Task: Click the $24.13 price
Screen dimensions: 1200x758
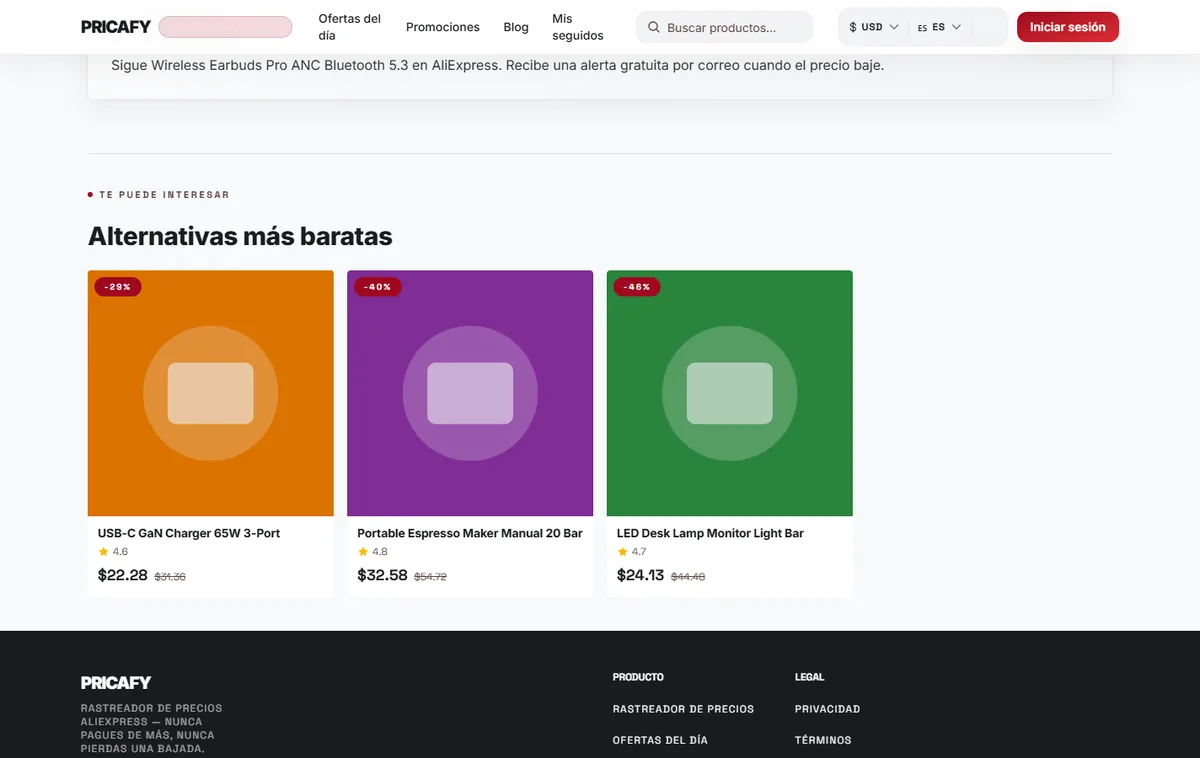Action: point(641,575)
